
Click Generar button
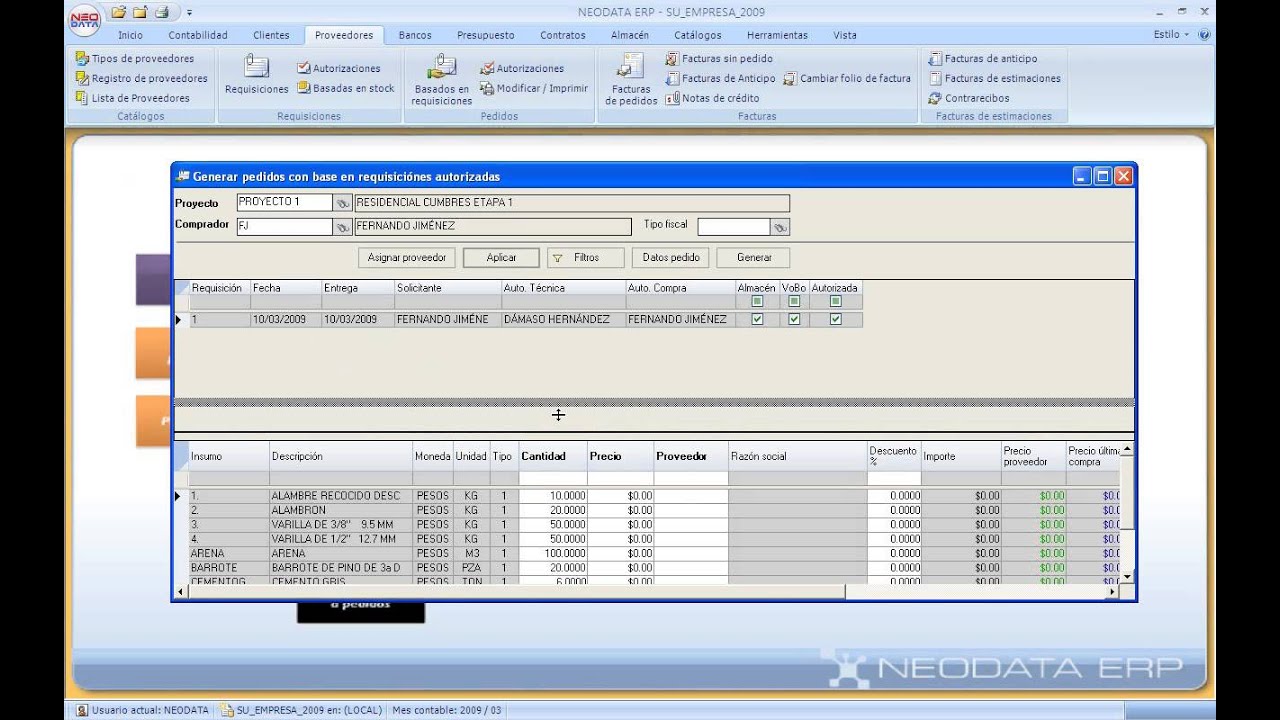click(x=754, y=257)
